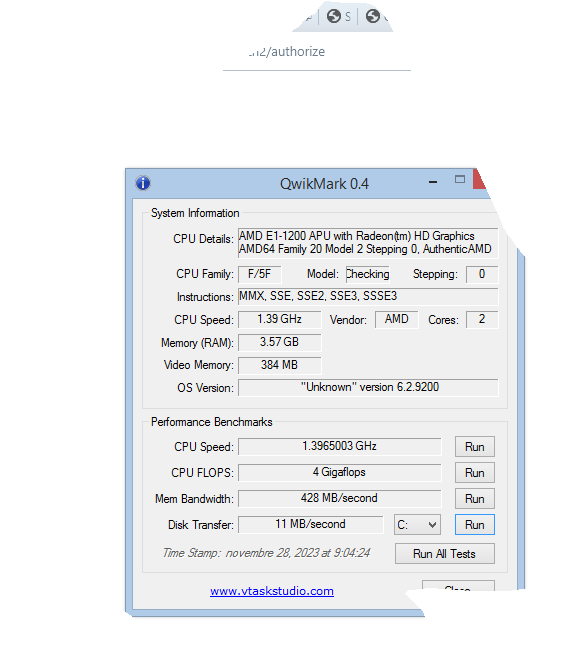Click the Vendor field showing AMD
This screenshot has height=657, width=586.
click(397, 320)
